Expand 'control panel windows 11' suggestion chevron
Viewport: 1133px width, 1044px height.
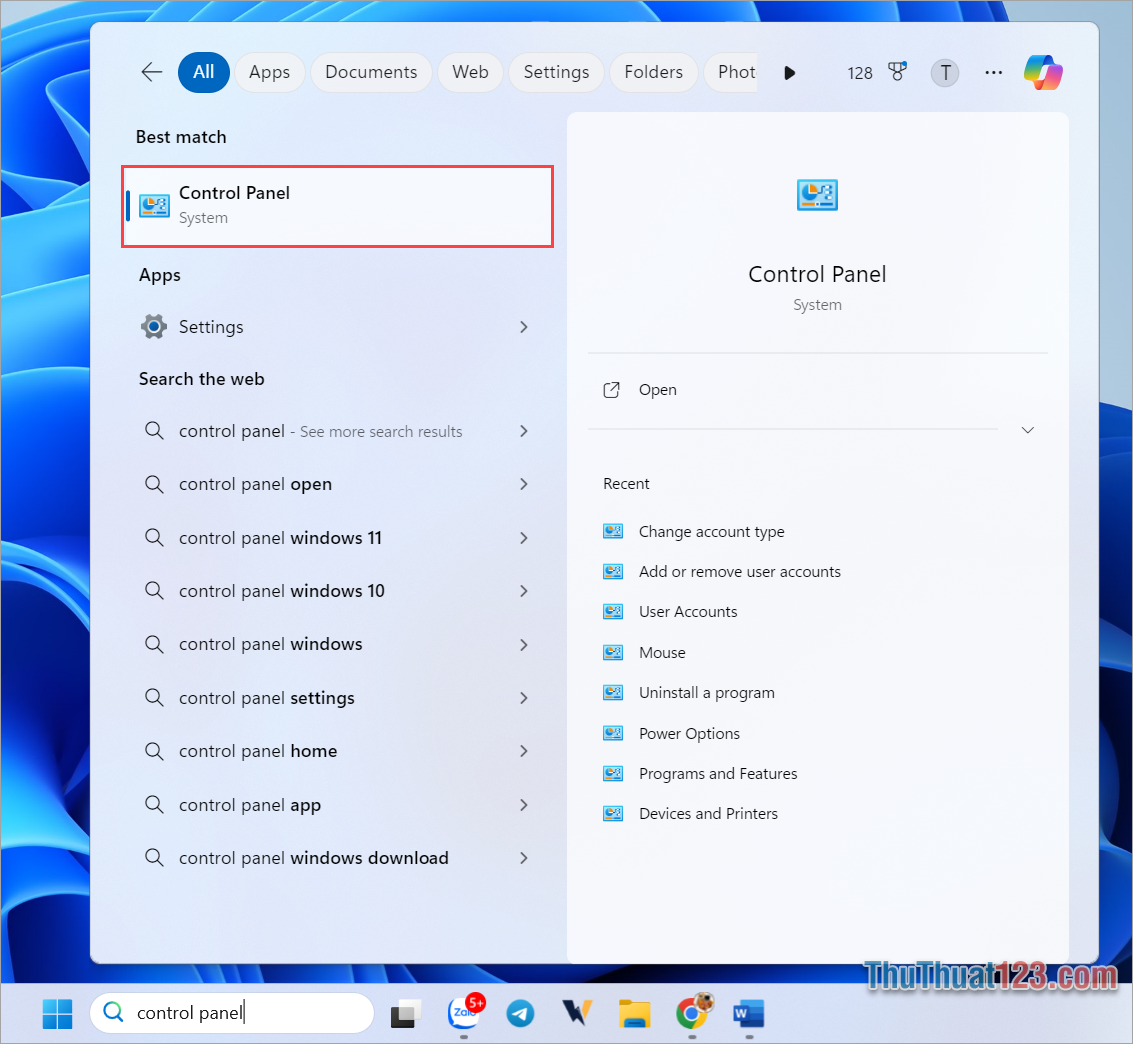524,538
